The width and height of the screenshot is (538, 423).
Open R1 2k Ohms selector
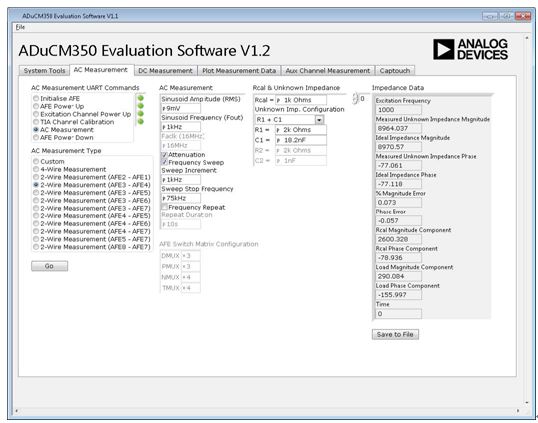point(301,130)
